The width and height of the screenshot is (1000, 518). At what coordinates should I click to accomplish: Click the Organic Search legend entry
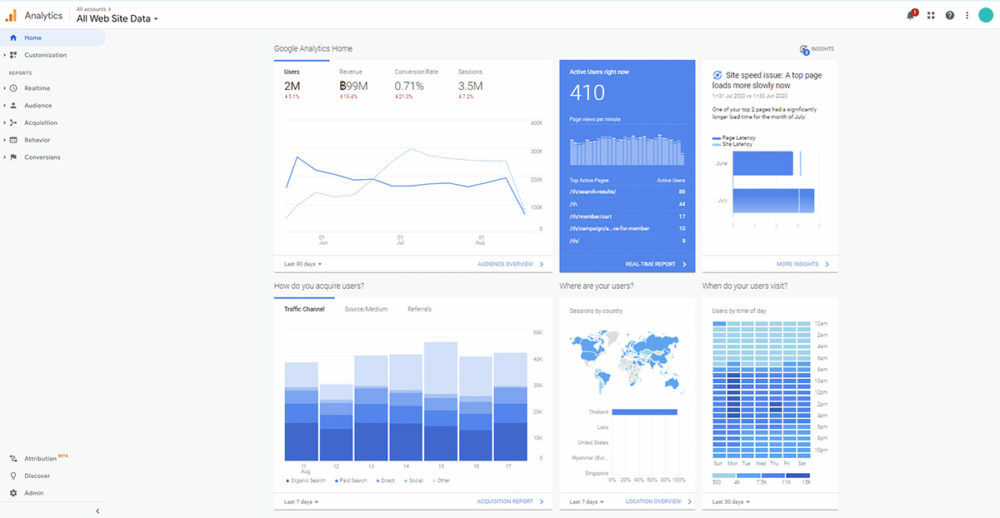(305, 480)
